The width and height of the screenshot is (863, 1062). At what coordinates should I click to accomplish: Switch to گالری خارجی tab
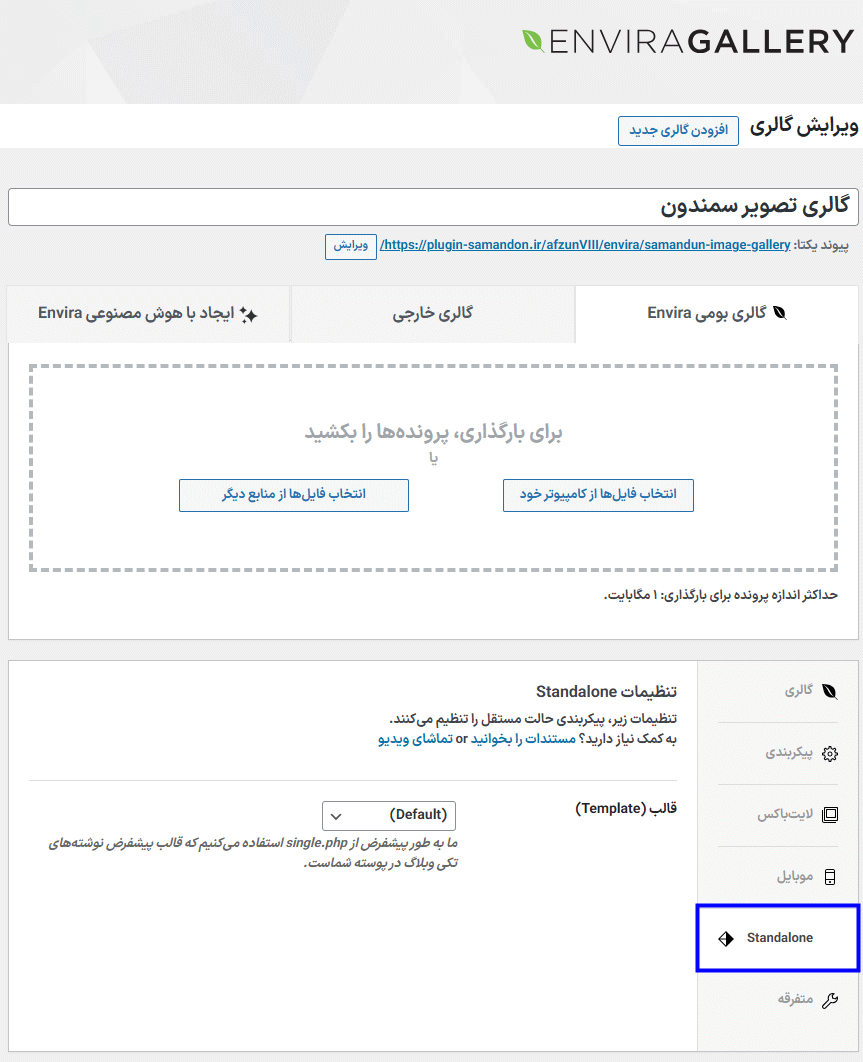coord(432,314)
